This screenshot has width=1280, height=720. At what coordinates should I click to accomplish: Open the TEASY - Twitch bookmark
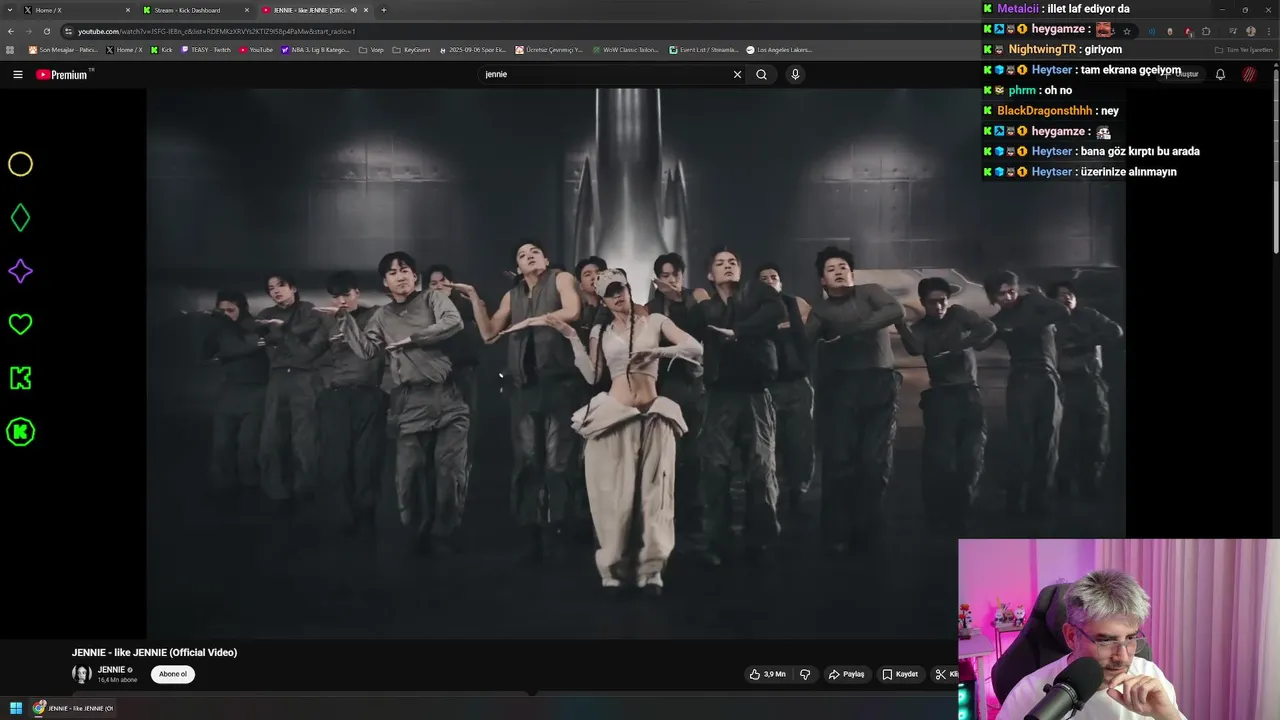(x=206, y=49)
